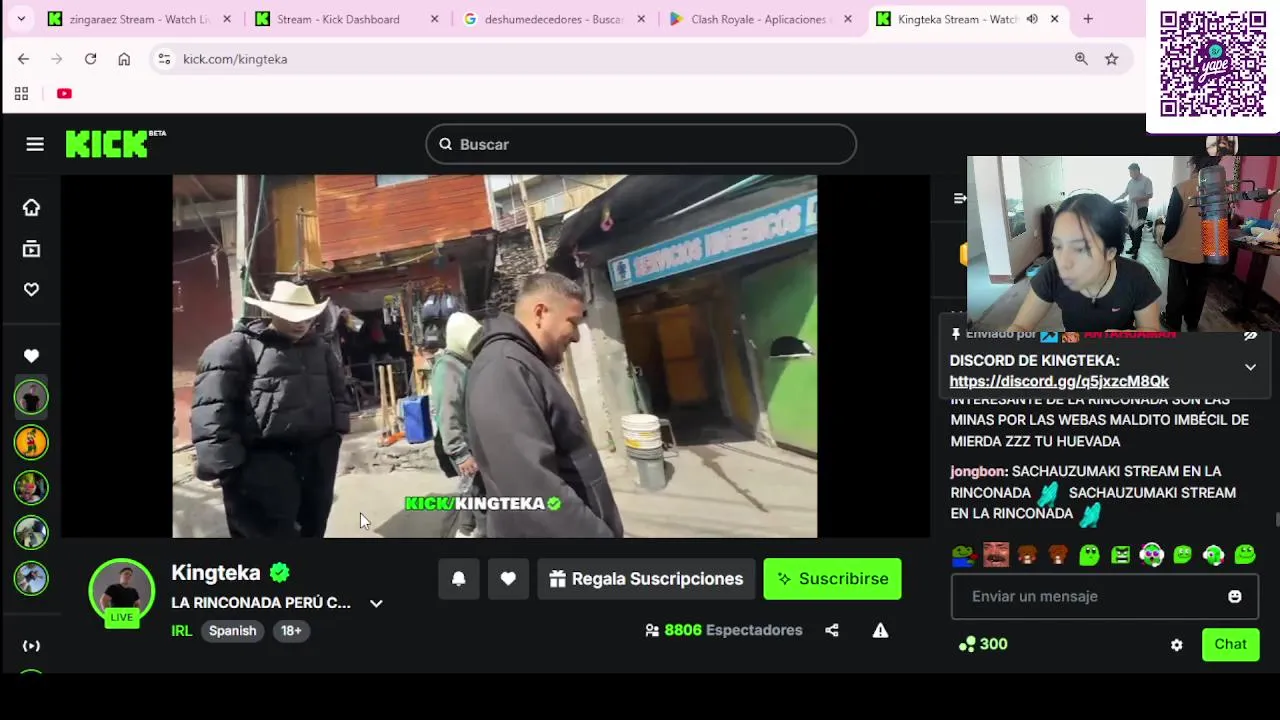
Task: Click the live broadcast icon in sidebar
Action: point(31,646)
